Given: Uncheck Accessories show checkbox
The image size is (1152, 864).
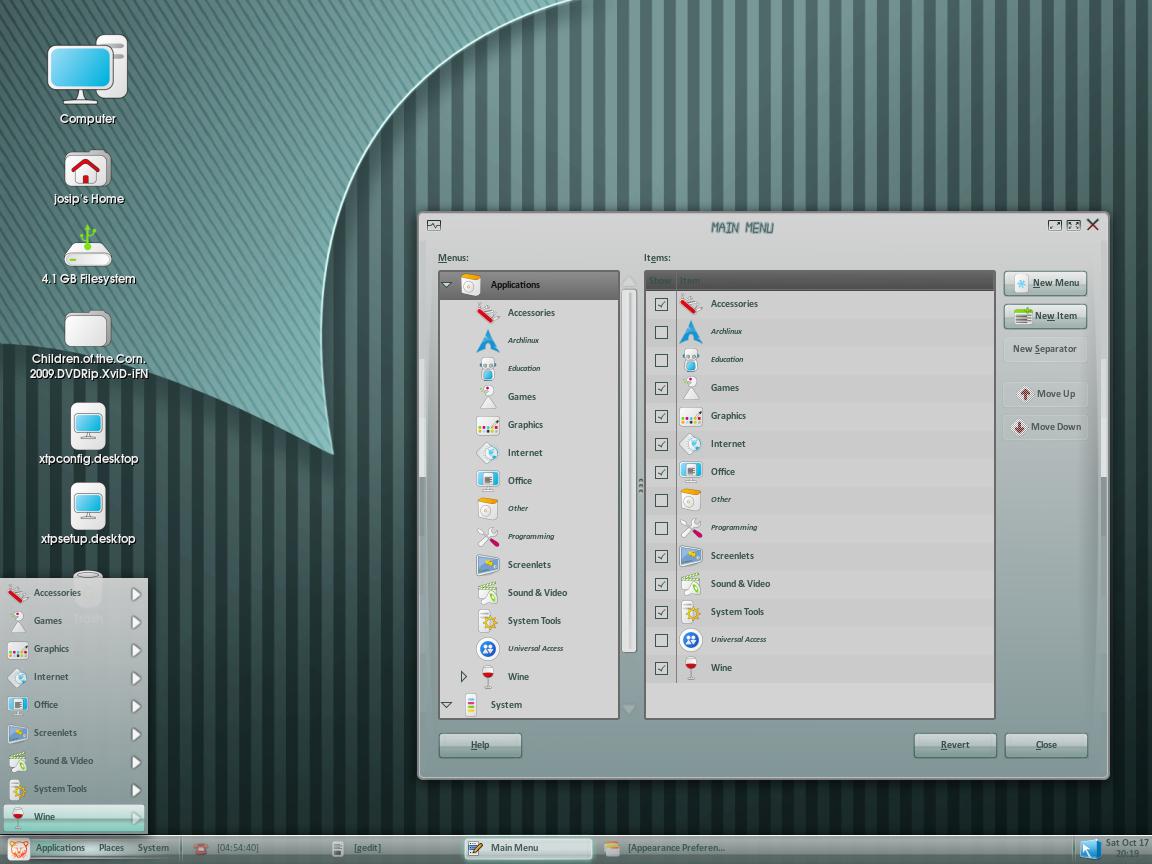Looking at the screenshot, I should [661, 304].
